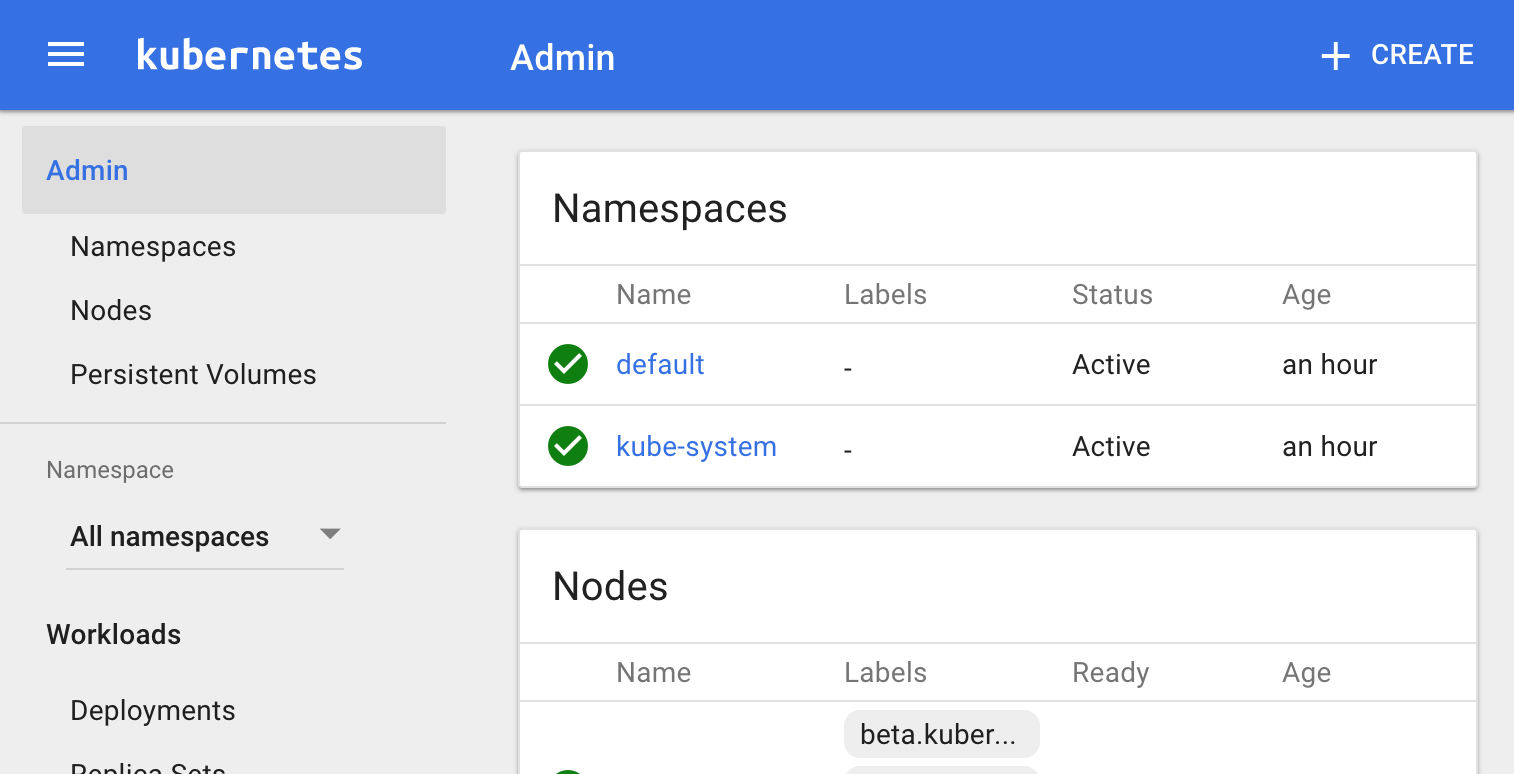Click the Namespace label above the dropdown
The height and width of the screenshot is (774, 1514).
click(x=110, y=470)
